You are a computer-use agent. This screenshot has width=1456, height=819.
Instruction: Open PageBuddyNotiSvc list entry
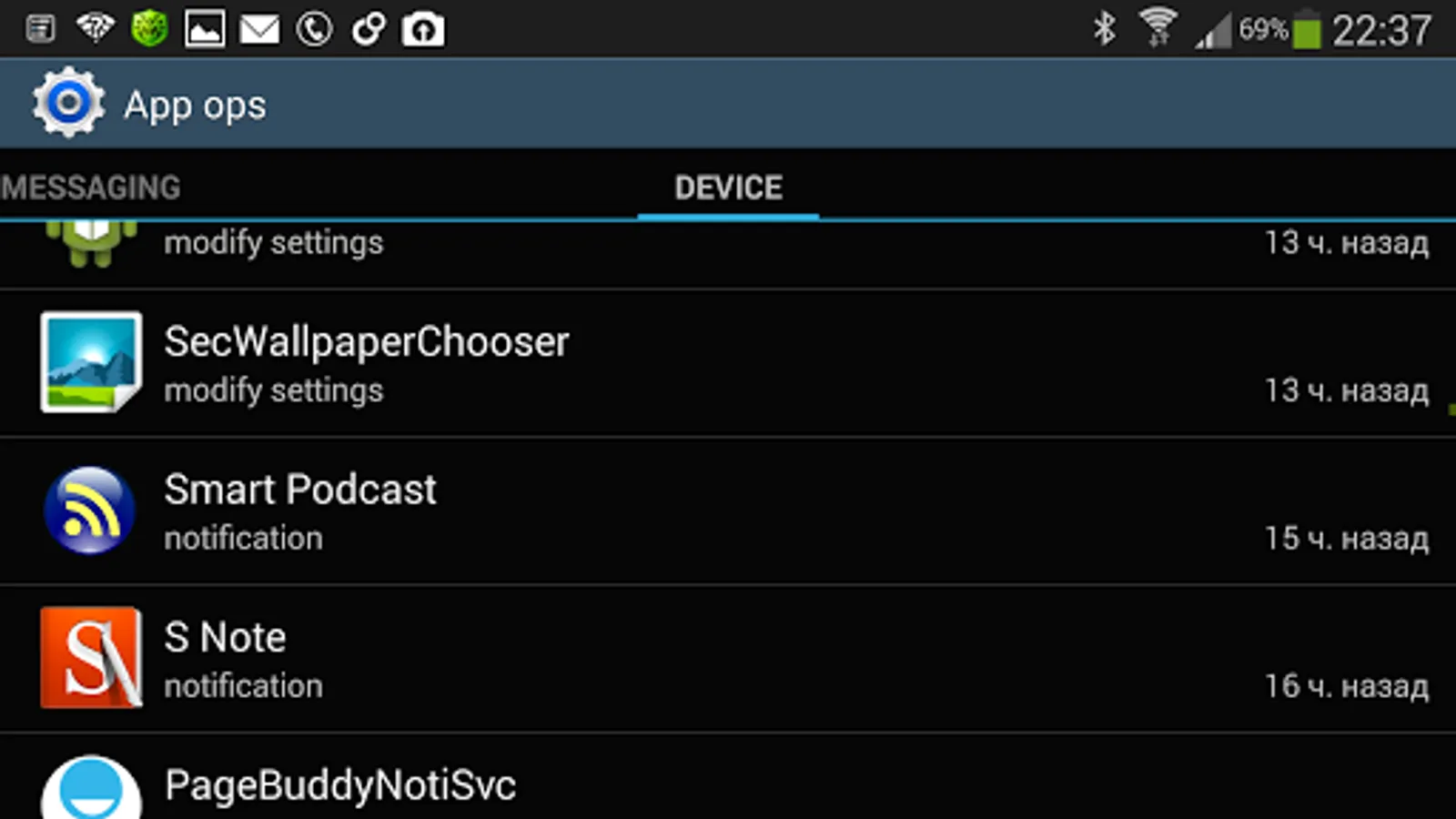[x=728, y=778]
